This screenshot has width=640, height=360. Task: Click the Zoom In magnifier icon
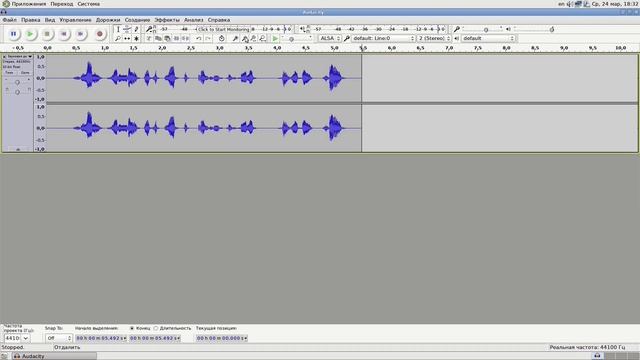click(235, 38)
